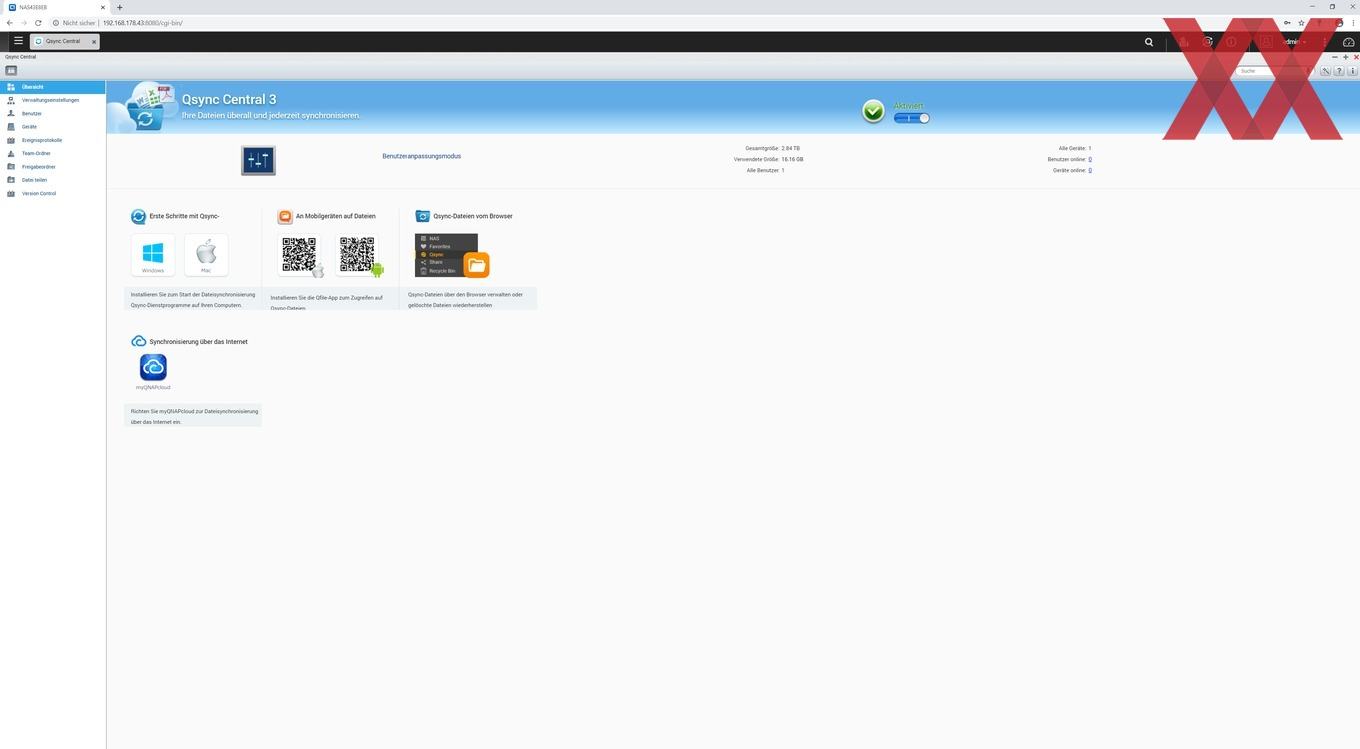Open the question mark help icon
This screenshot has width=1360, height=749.
point(1339,71)
